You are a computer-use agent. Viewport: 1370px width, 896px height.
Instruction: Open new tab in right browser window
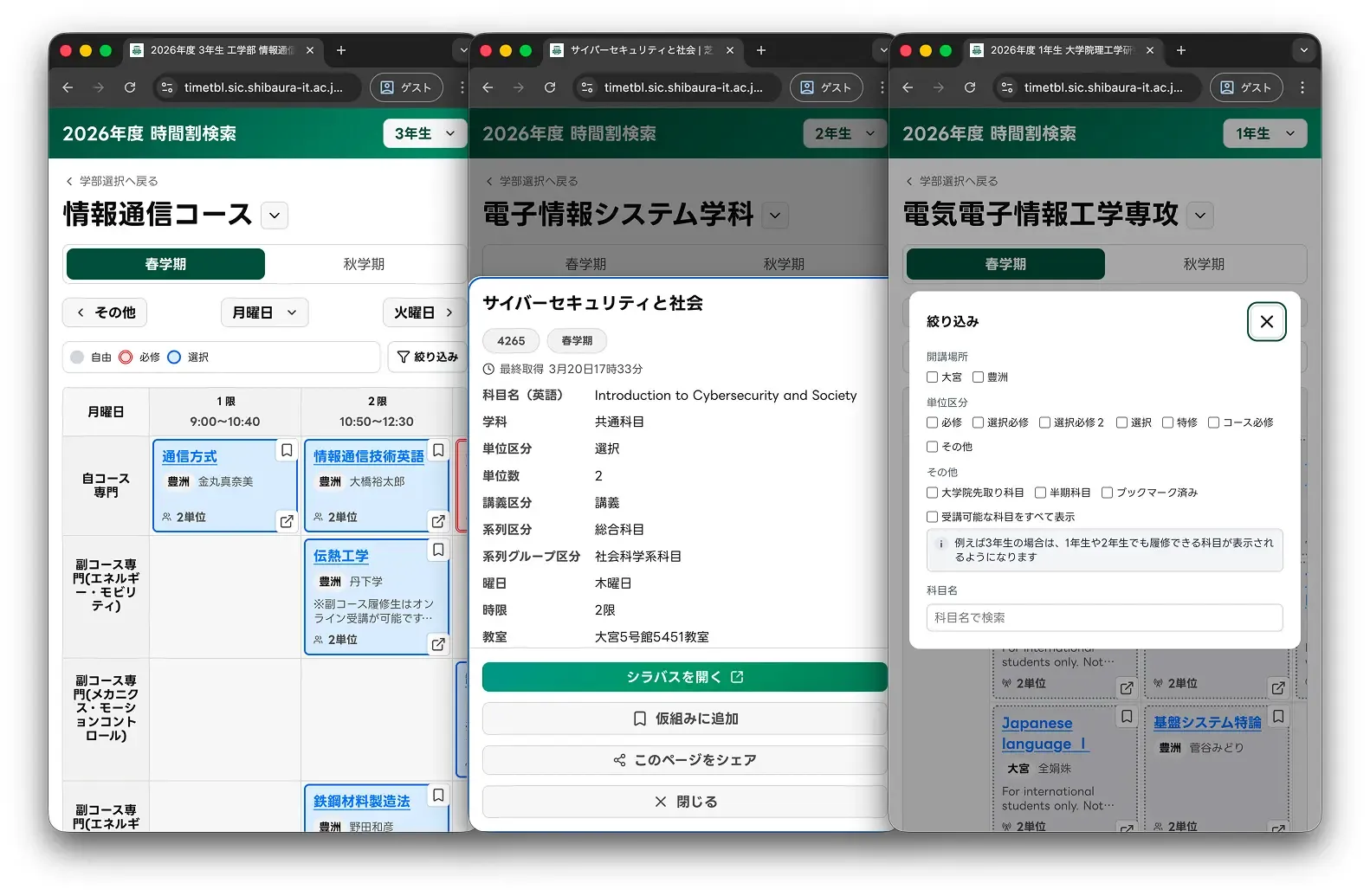pyautogui.click(x=1181, y=50)
